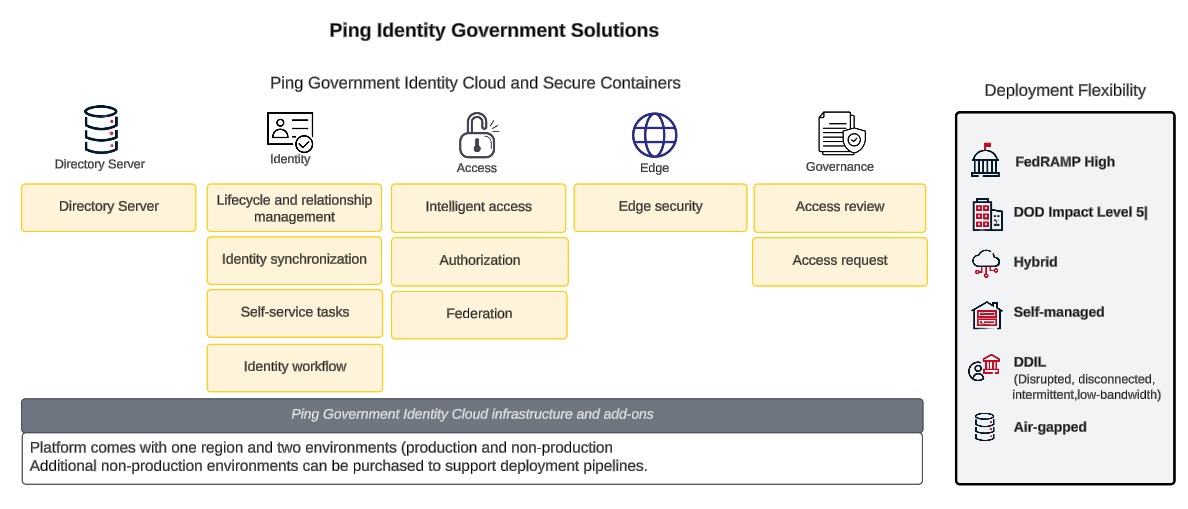Select the Access padlock icon
1188x509 pixels.
pos(478,135)
